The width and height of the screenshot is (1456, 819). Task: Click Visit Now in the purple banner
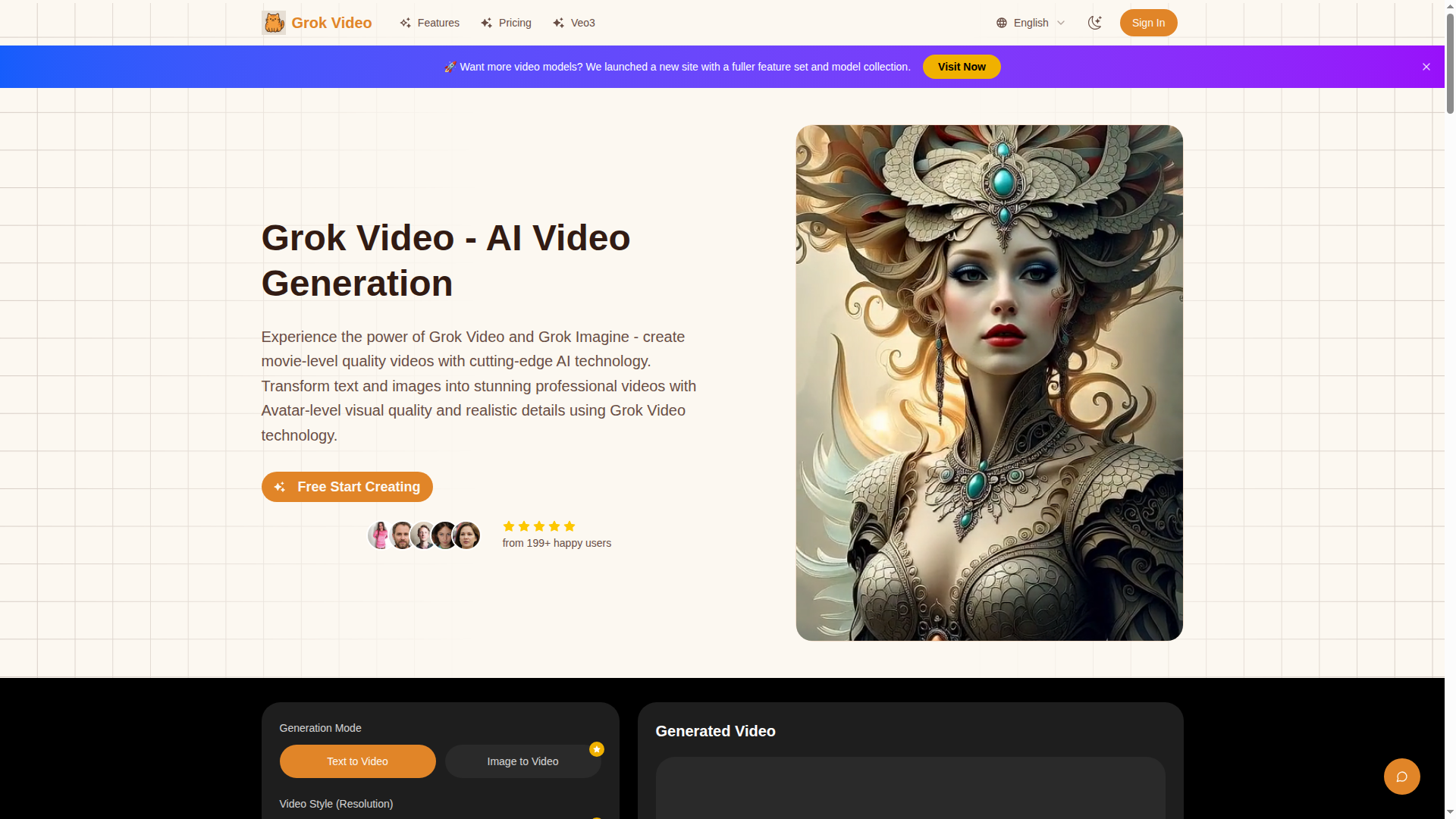[x=961, y=67]
